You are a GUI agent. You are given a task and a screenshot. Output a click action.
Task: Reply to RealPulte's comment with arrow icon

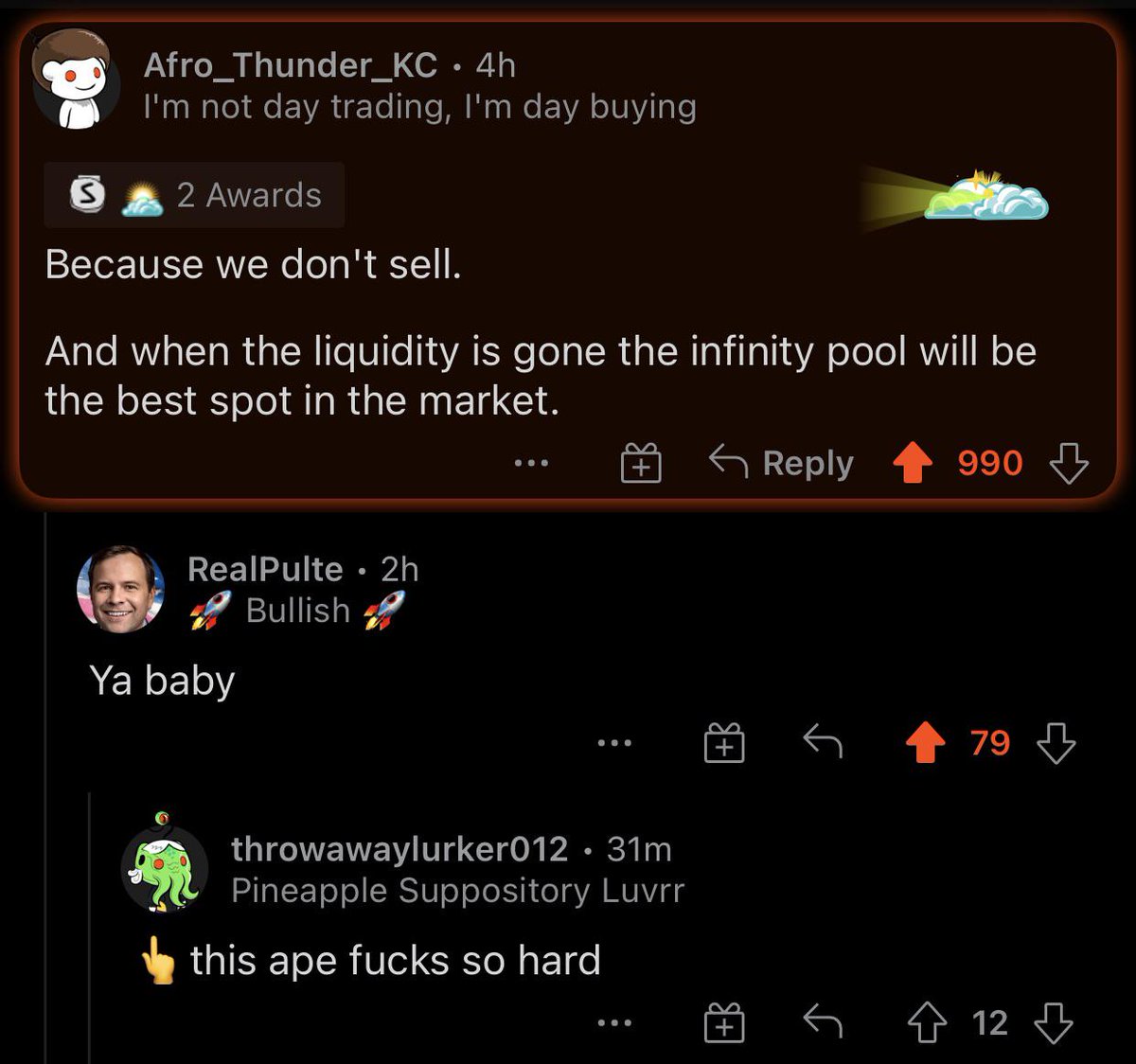pos(822,743)
